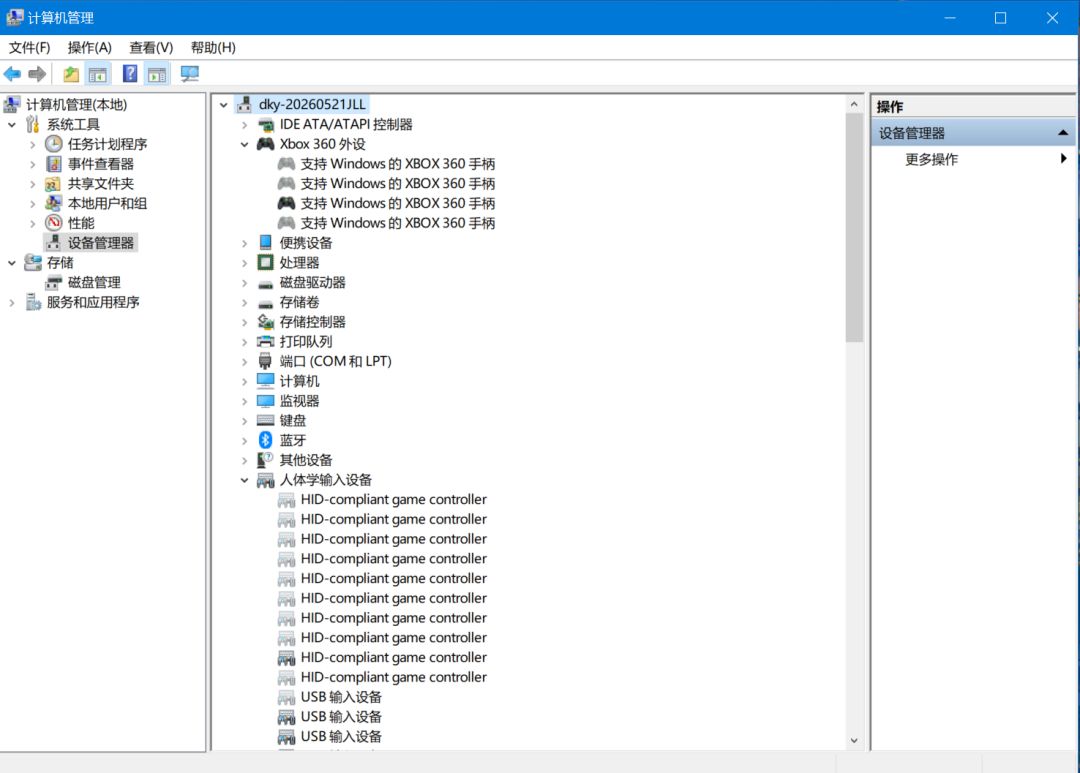Open the 查看(V) menu
The image size is (1080, 773).
tap(151, 48)
